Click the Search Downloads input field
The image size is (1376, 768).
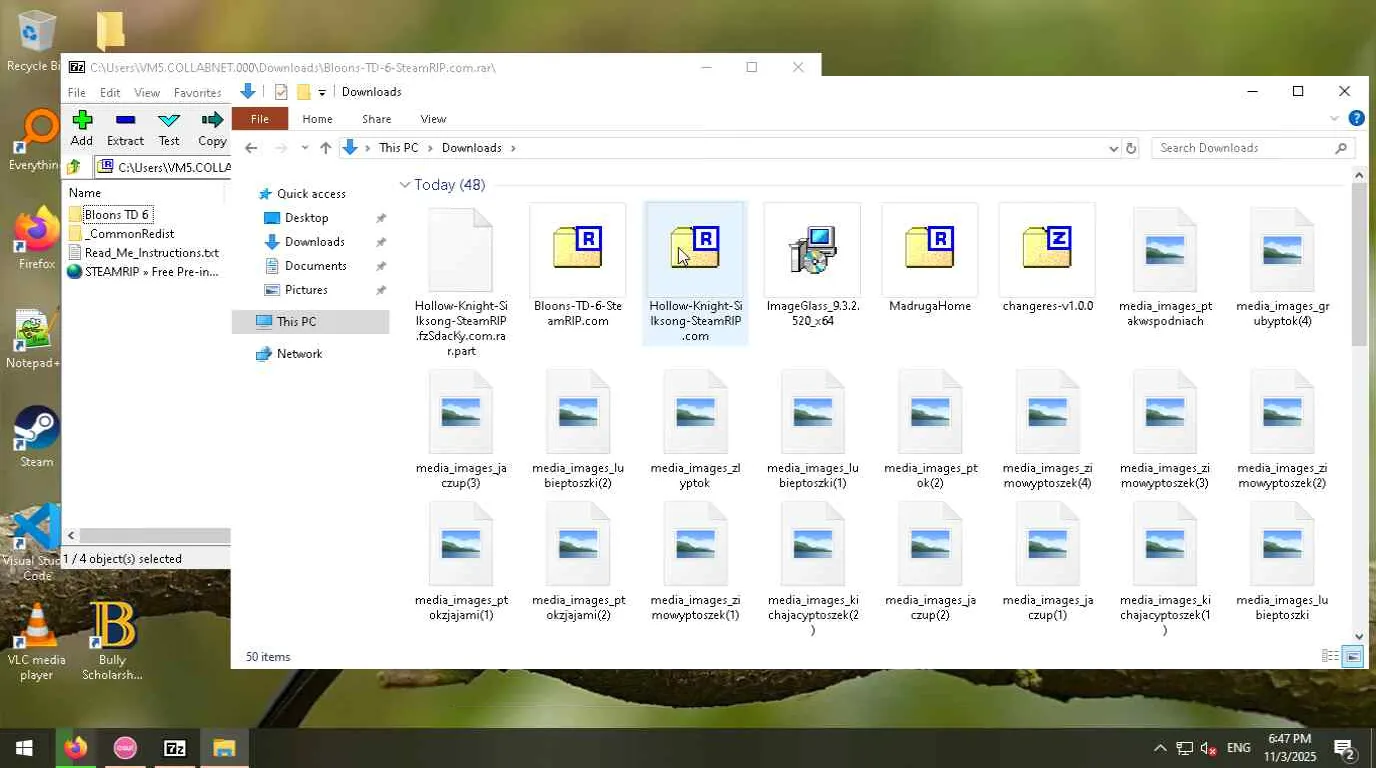click(x=1253, y=148)
